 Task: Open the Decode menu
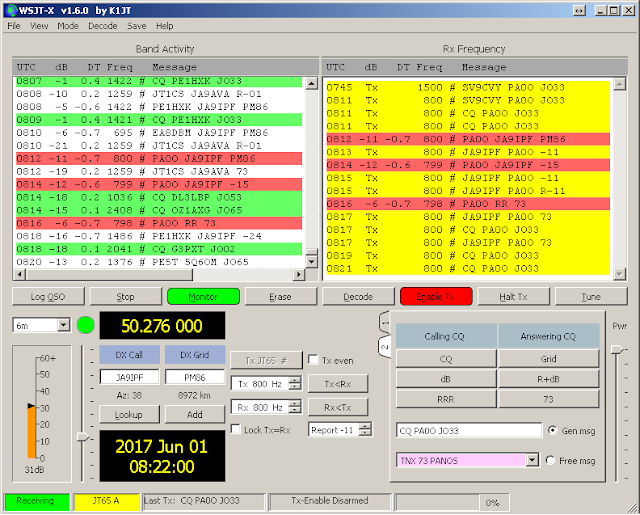102,26
